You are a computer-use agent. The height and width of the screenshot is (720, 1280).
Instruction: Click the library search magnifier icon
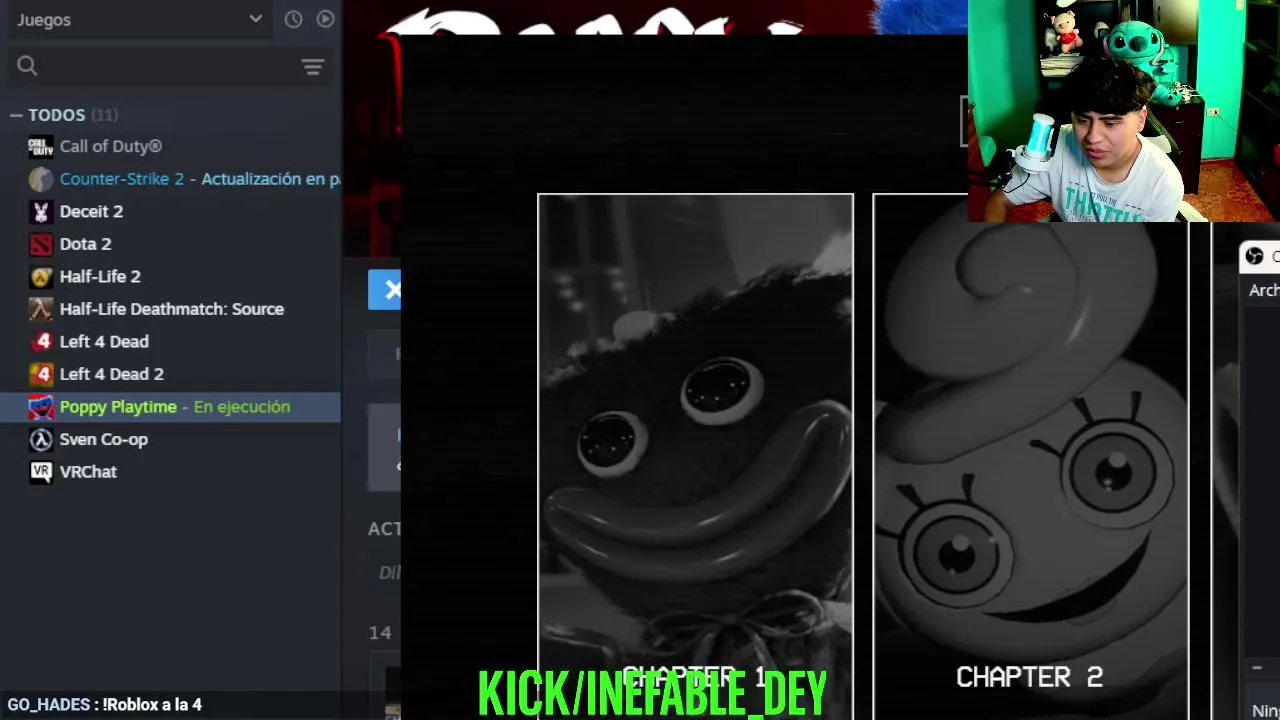pos(27,66)
